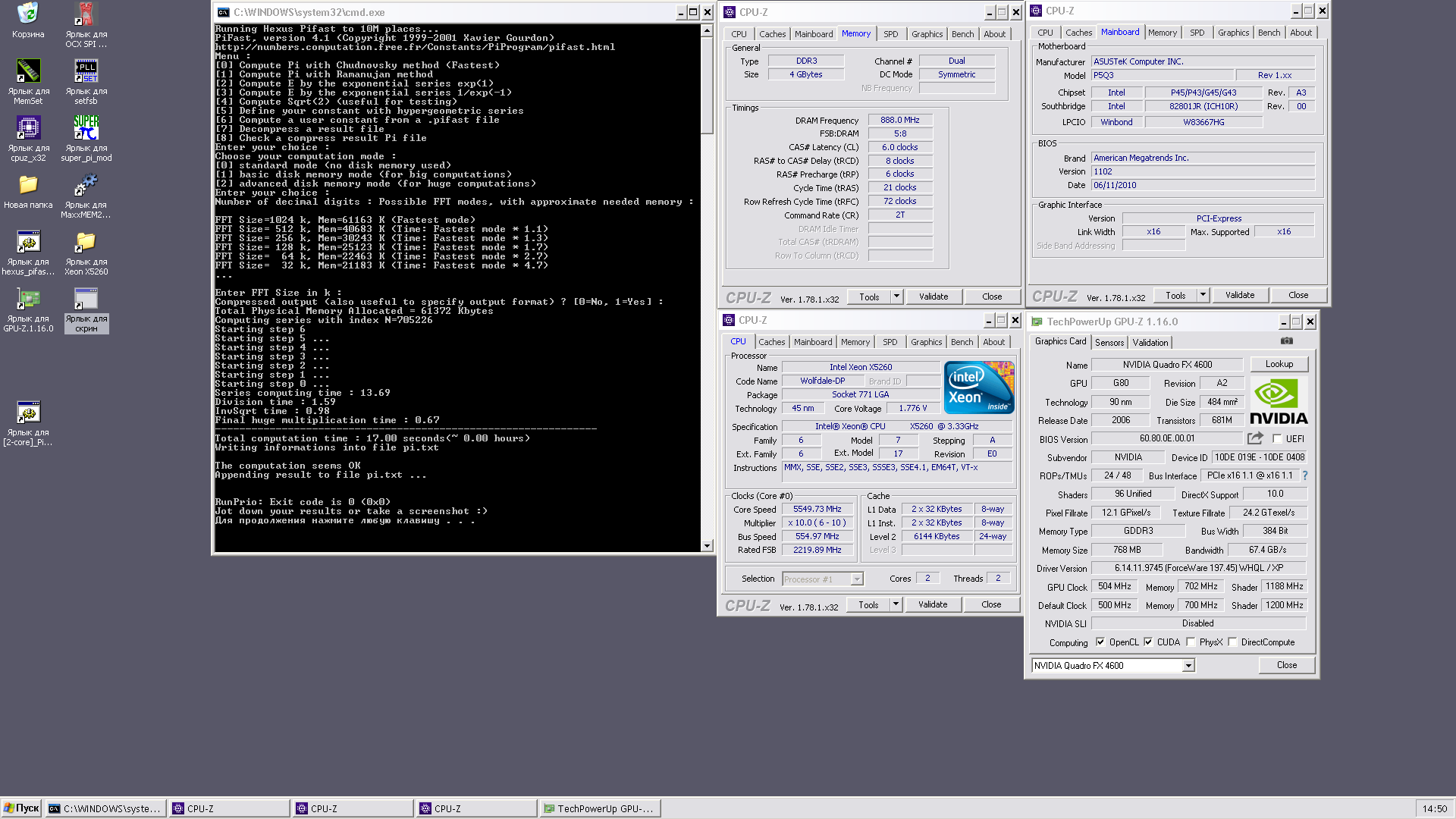
Task: Open the Recycle Bin desktop icon
Action: [x=28, y=13]
